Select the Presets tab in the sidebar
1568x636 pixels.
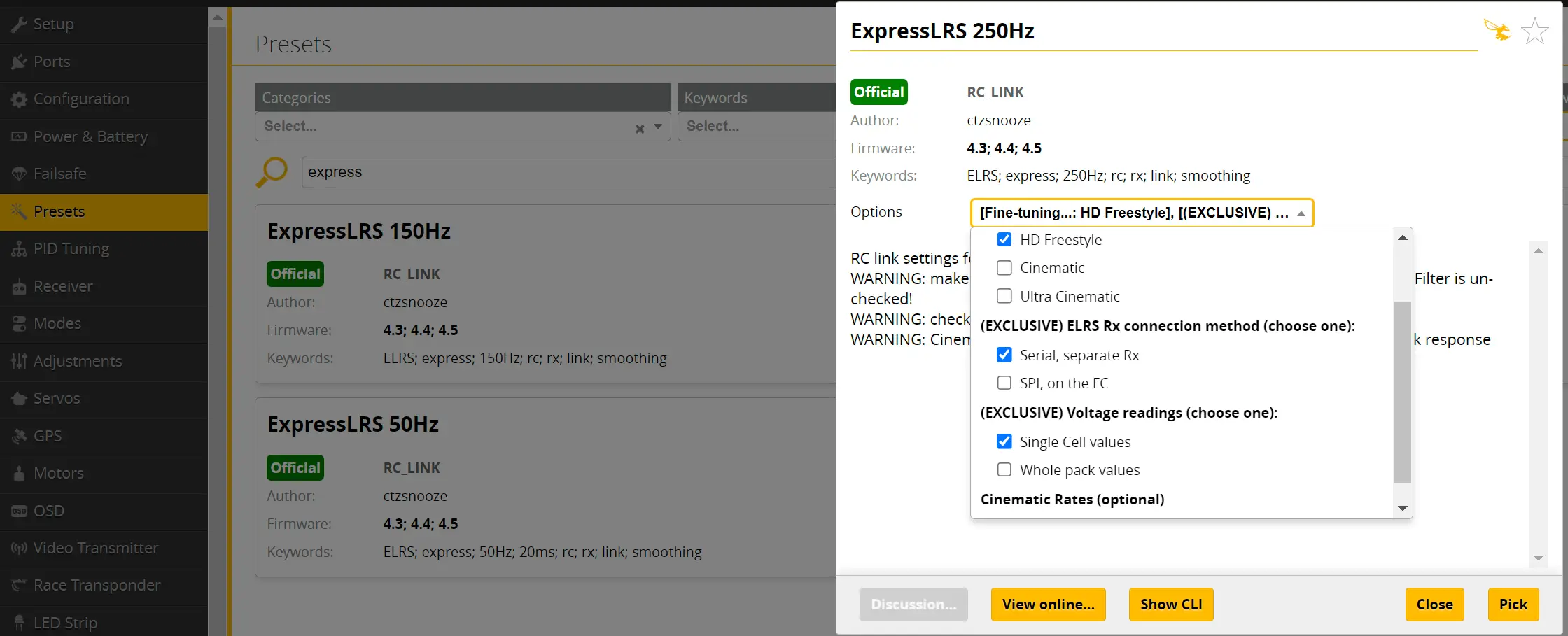tap(104, 212)
